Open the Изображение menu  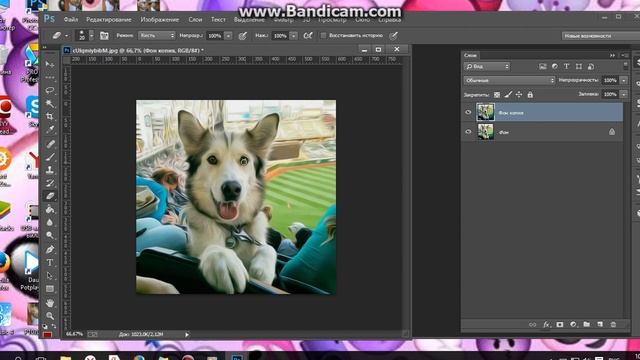(x=160, y=20)
